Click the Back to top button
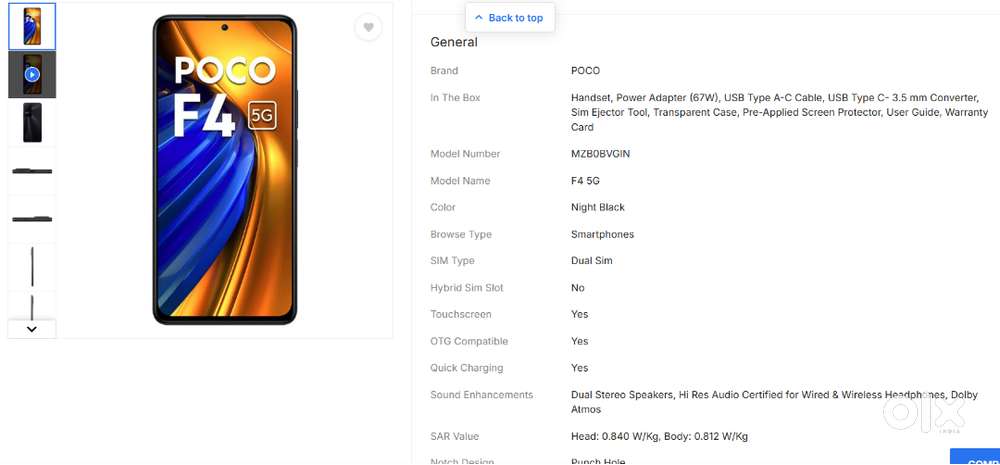1000x465 pixels. point(510,18)
